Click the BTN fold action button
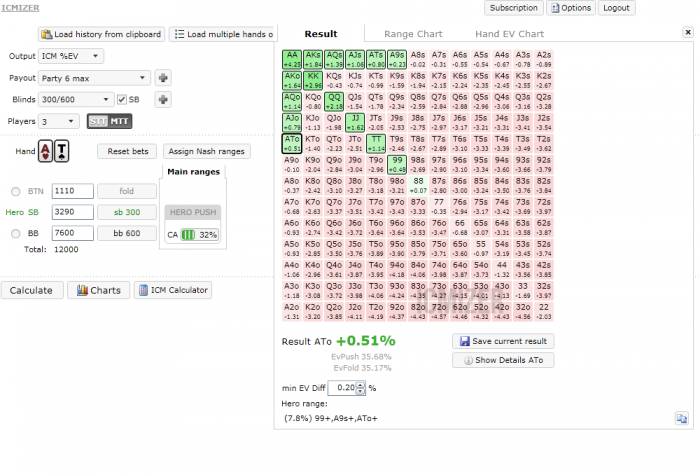Image resolution: width=700 pixels, height=475 pixels. [127, 191]
